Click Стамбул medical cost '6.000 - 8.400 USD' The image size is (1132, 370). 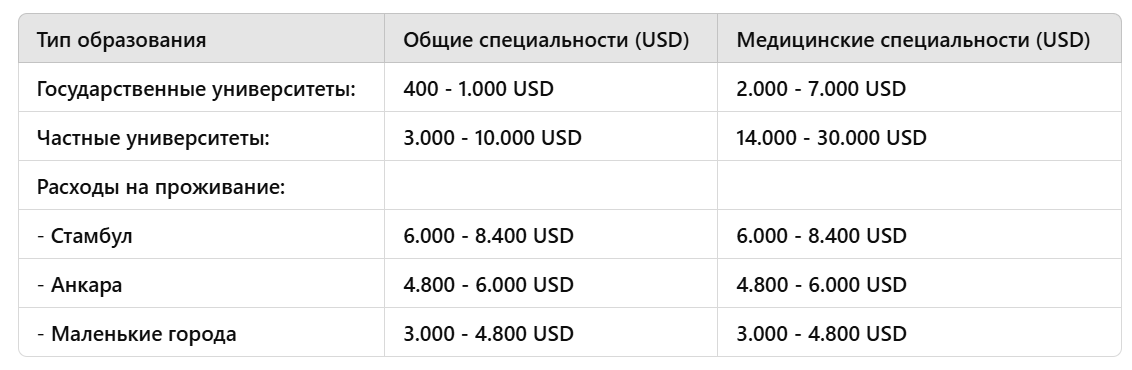[x=821, y=236]
